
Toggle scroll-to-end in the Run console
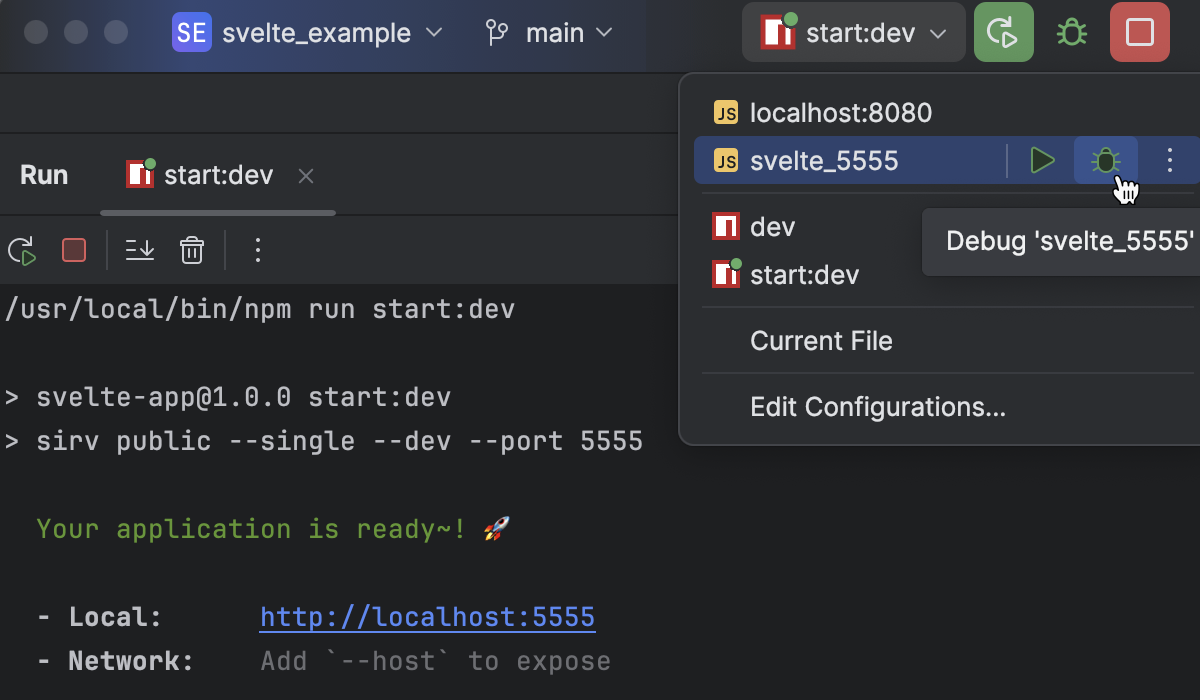pos(140,250)
